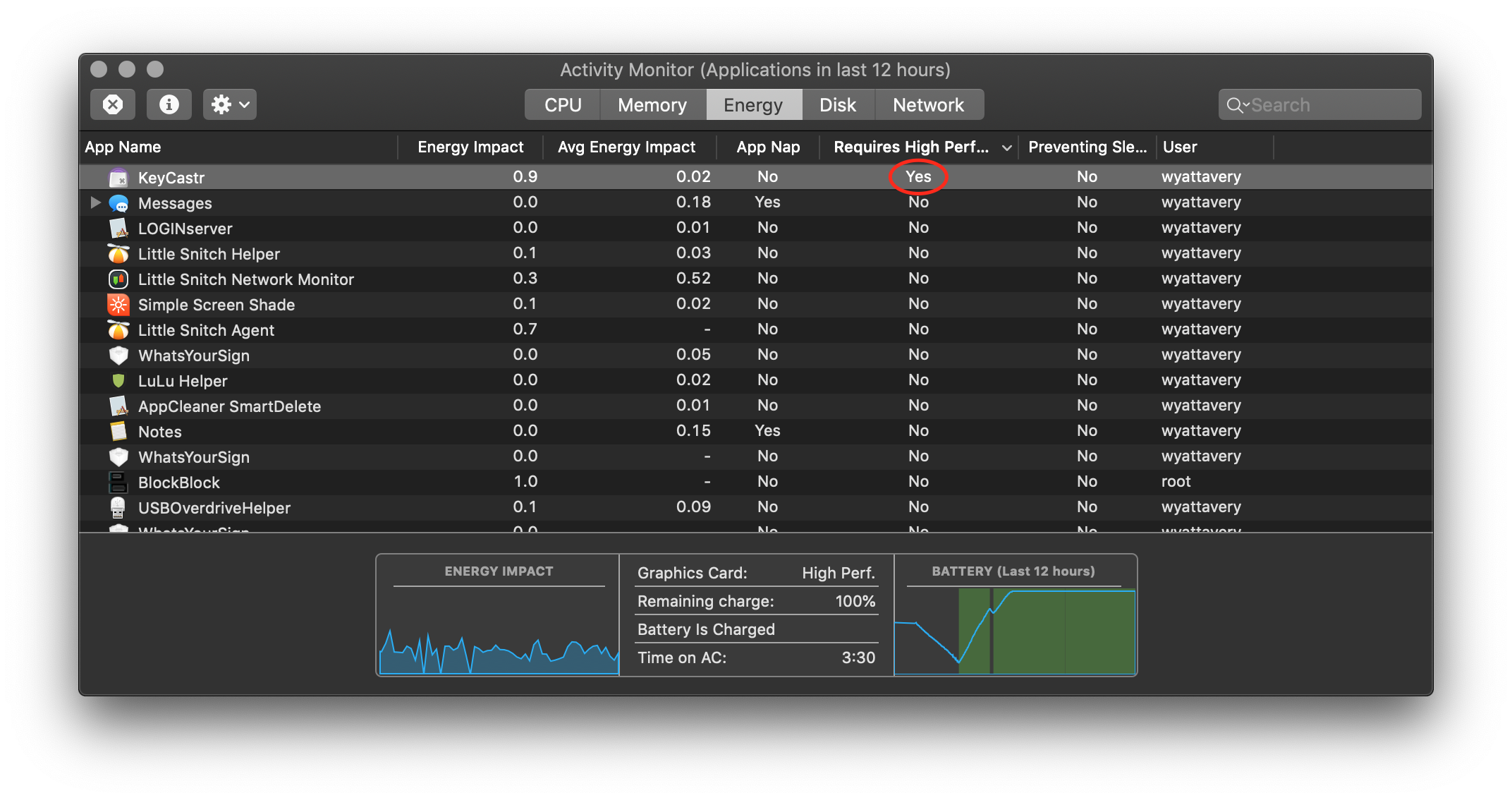Click the BlockBlock app icon
The image size is (1512, 800).
coord(118,483)
